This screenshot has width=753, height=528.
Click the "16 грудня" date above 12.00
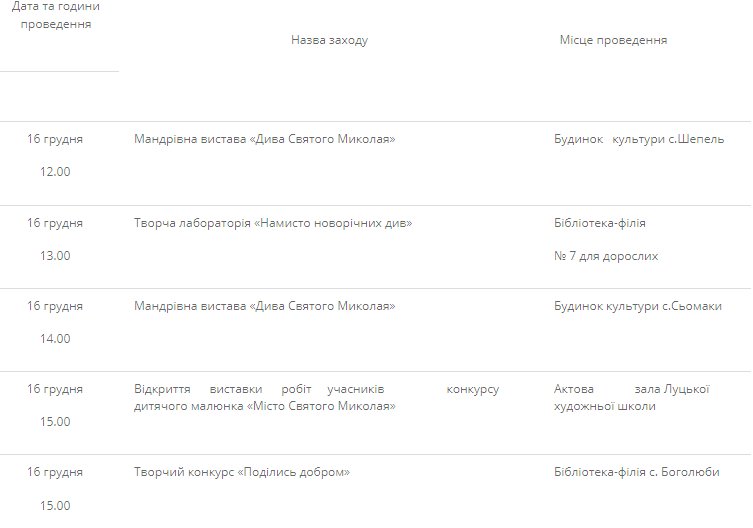tap(55, 139)
